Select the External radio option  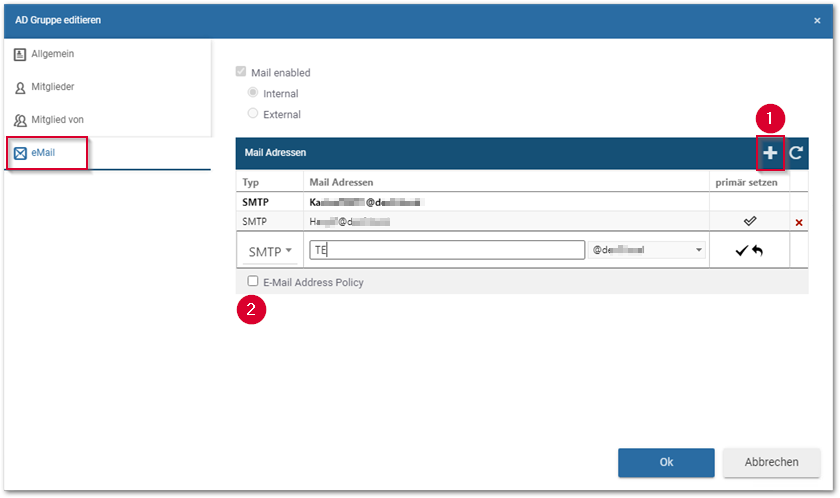[x=253, y=114]
